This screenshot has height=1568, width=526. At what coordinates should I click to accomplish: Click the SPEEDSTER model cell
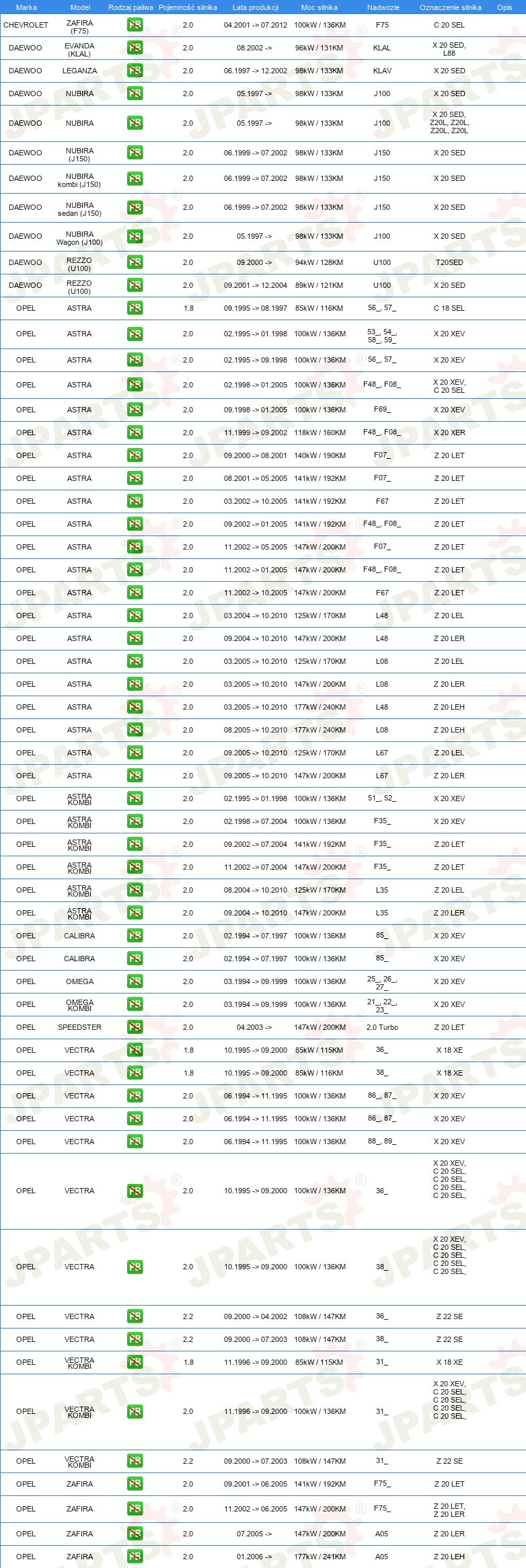79,1027
